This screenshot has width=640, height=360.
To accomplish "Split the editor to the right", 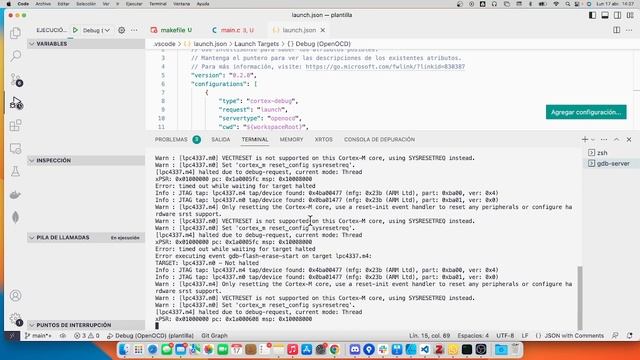I will [x=616, y=30].
